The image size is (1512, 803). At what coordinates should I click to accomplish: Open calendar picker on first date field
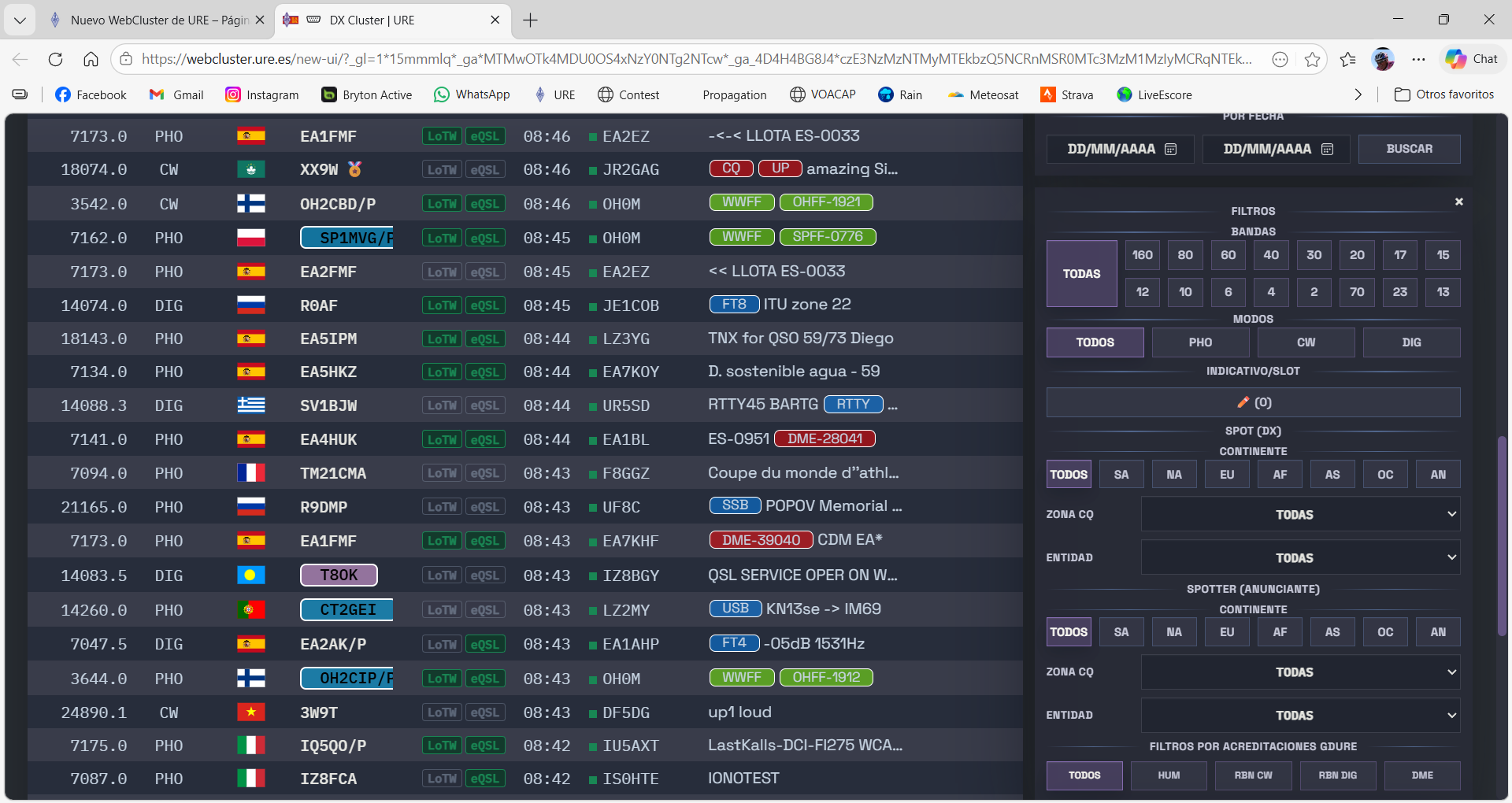pyautogui.click(x=1170, y=149)
